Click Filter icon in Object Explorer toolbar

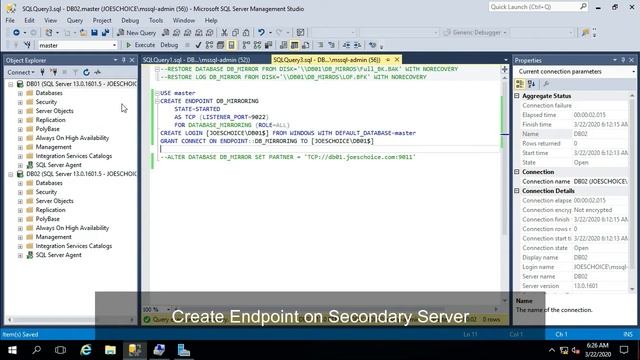[75, 72]
